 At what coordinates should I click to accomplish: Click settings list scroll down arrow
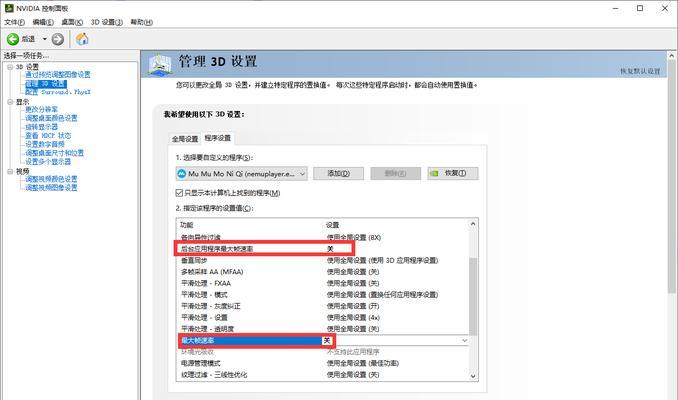[x=473, y=376]
